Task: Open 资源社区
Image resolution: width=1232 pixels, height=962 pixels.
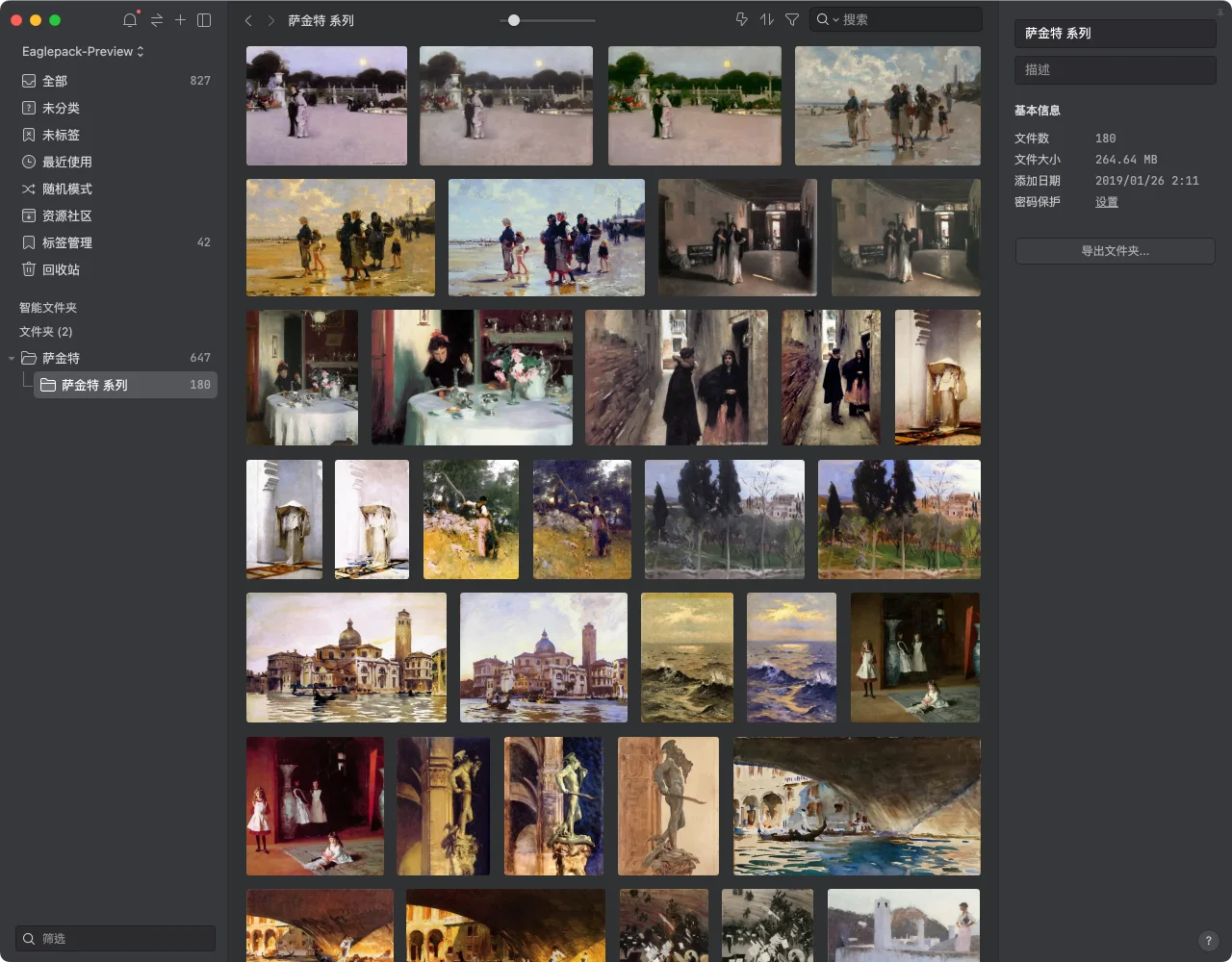Action: pyautogui.click(x=115, y=215)
